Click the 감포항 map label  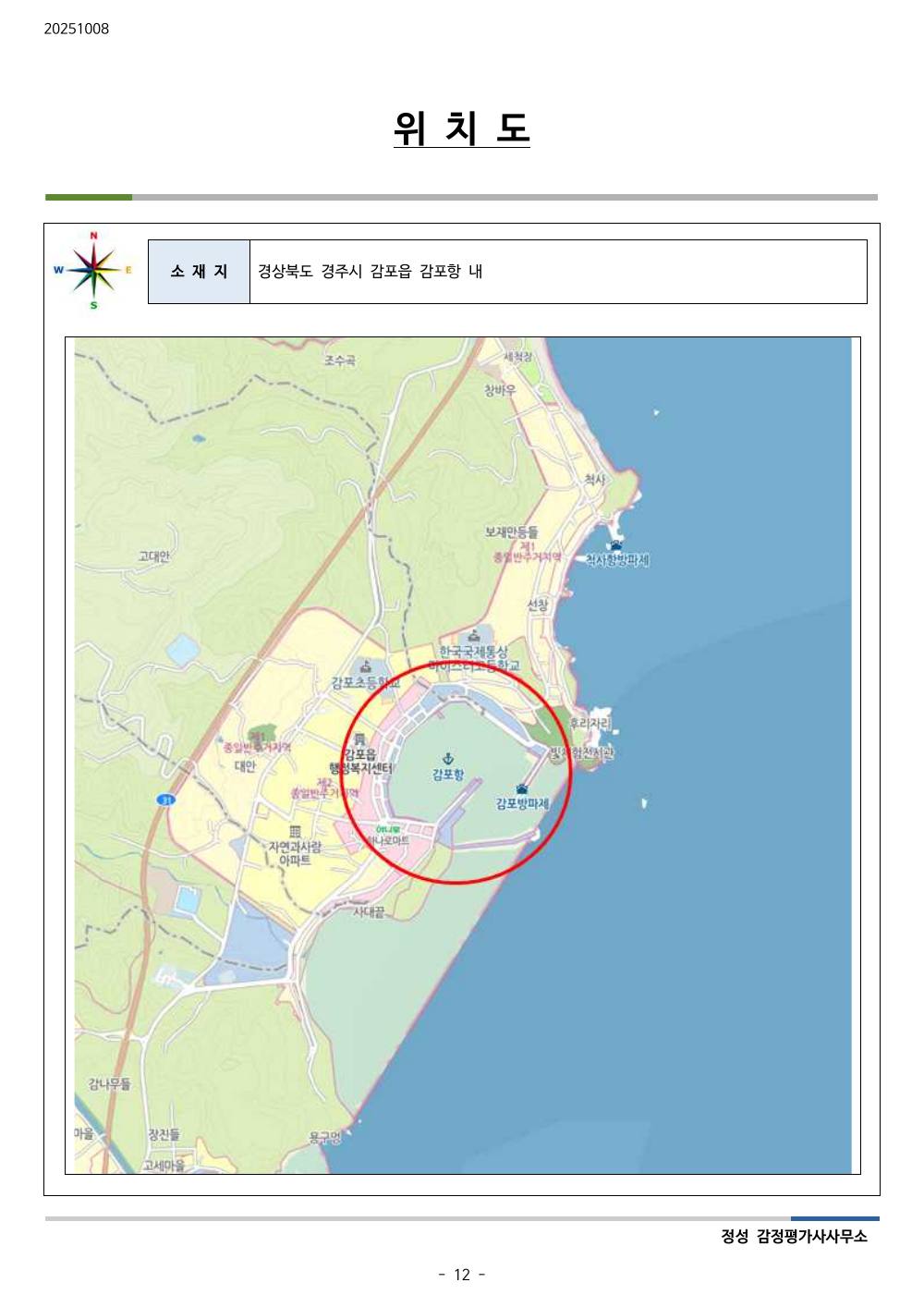point(448,775)
